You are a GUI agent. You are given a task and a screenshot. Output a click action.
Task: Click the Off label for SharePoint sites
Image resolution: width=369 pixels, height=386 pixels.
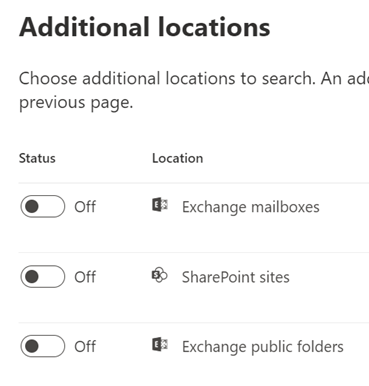pyautogui.click(x=85, y=277)
